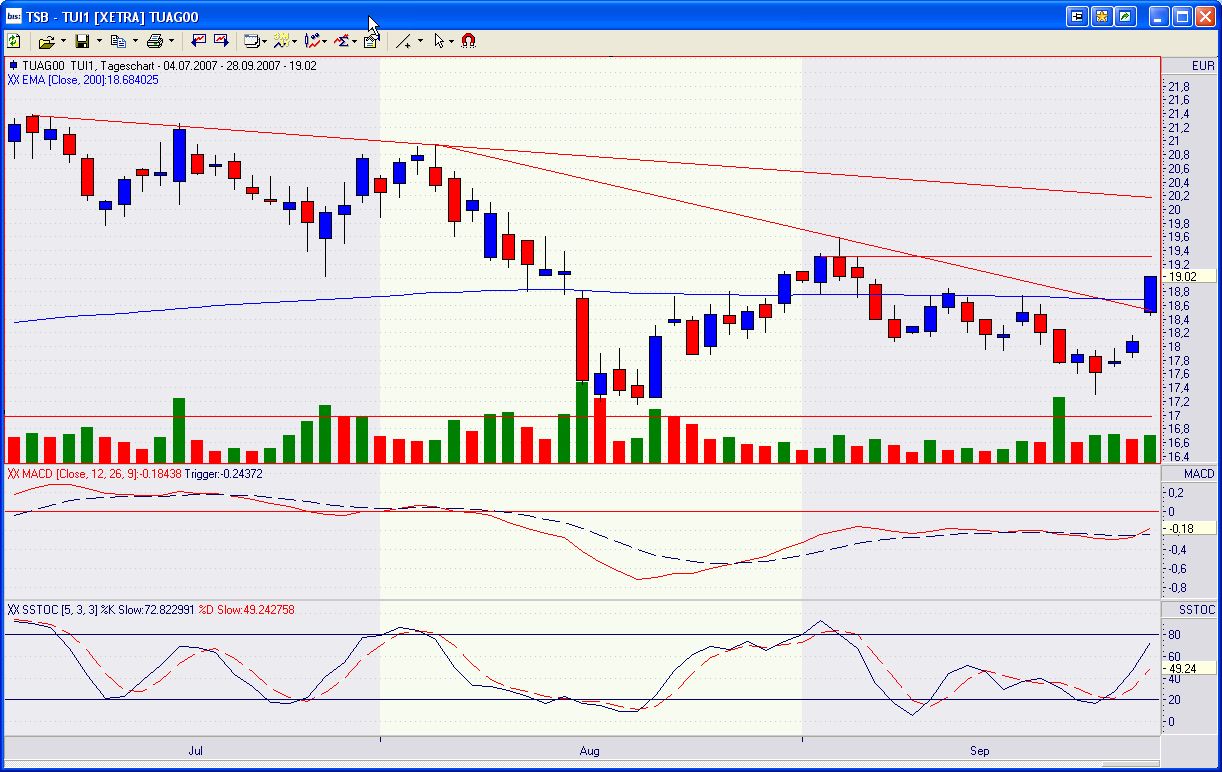Click the undo arrow icon
Image resolution: width=1222 pixels, height=772 pixels.
198,41
